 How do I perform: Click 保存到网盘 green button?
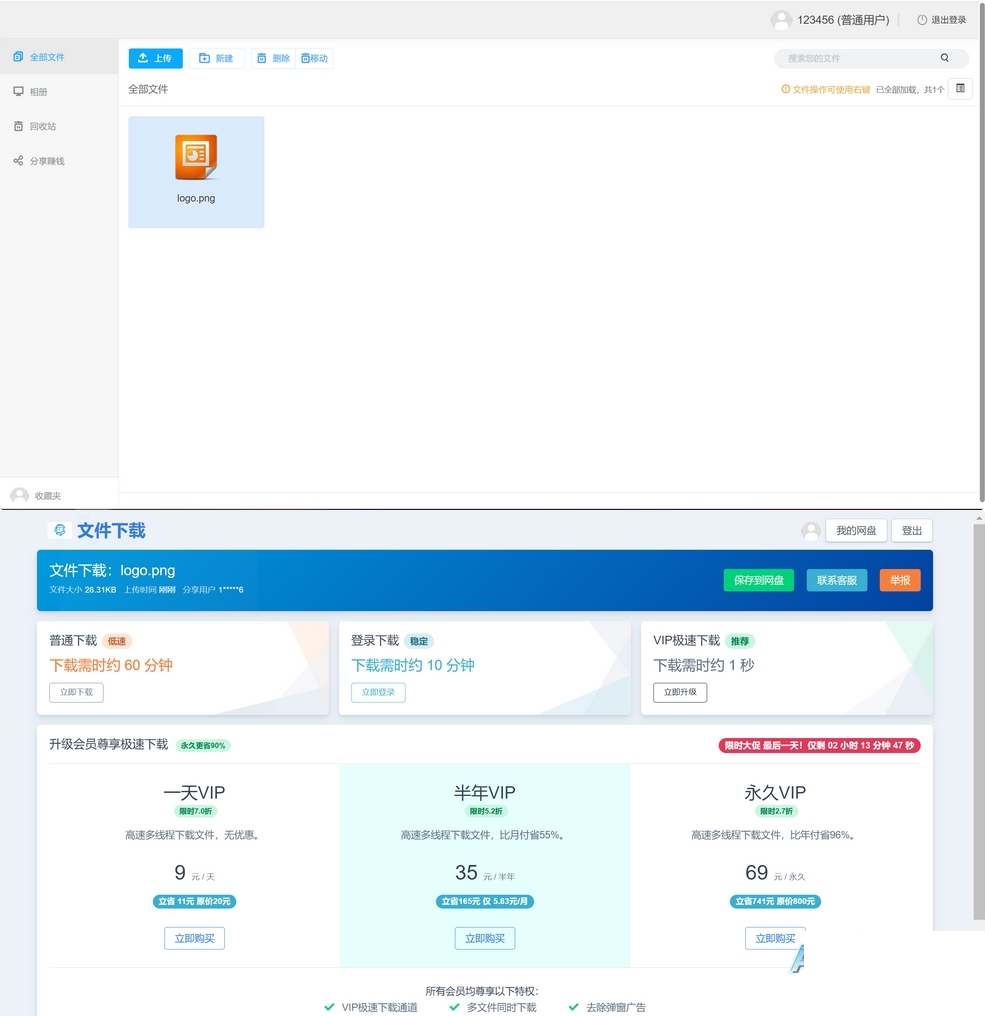759,580
